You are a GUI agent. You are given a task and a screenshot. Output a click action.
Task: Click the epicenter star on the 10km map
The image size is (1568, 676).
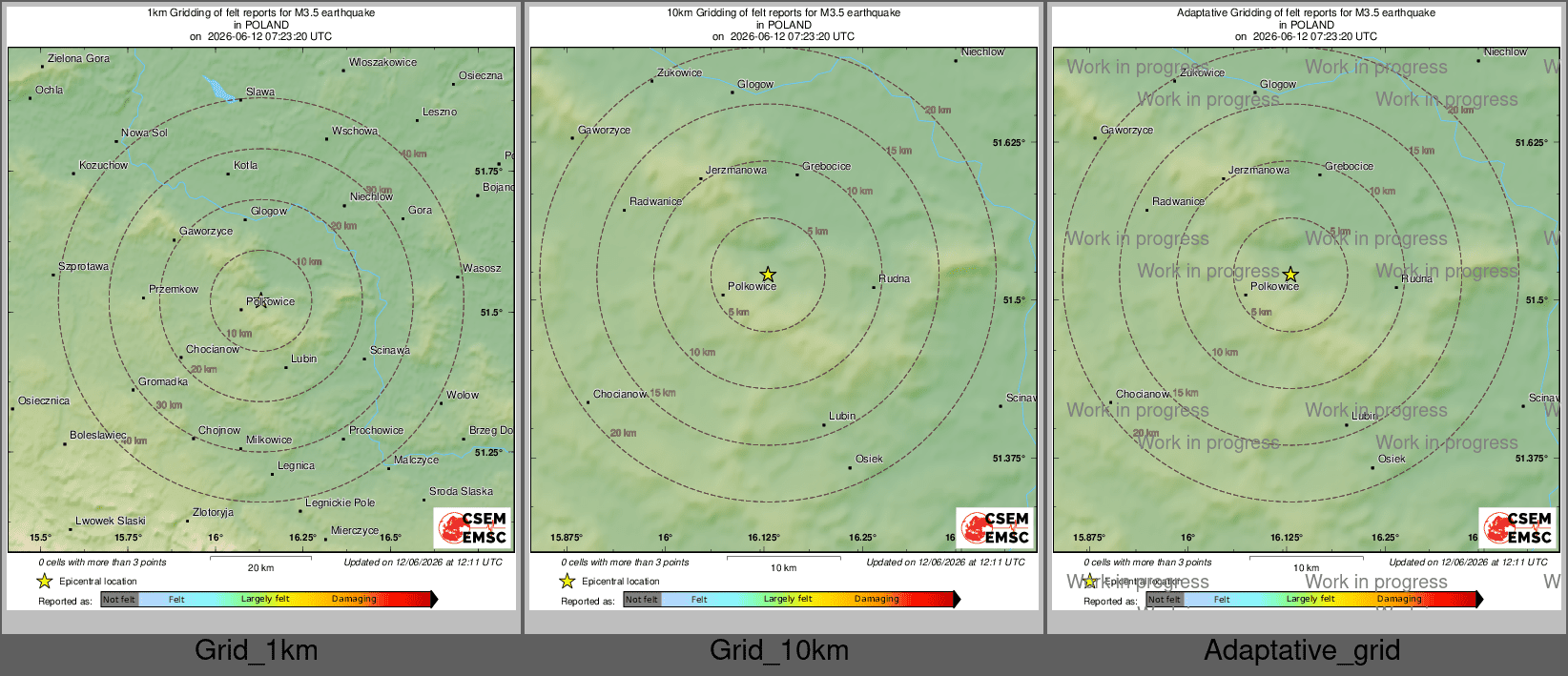pos(768,275)
